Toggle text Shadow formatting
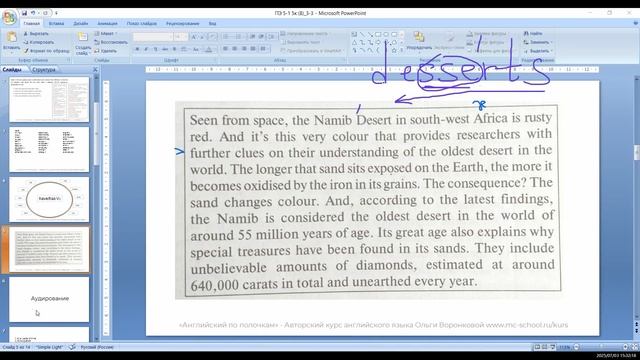Screen dimensions: 640x360 click(174, 49)
